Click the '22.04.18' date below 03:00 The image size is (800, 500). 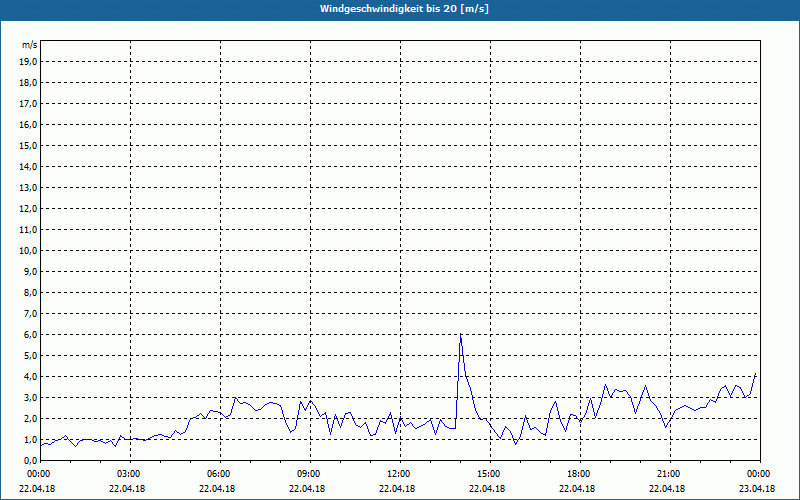click(127, 488)
